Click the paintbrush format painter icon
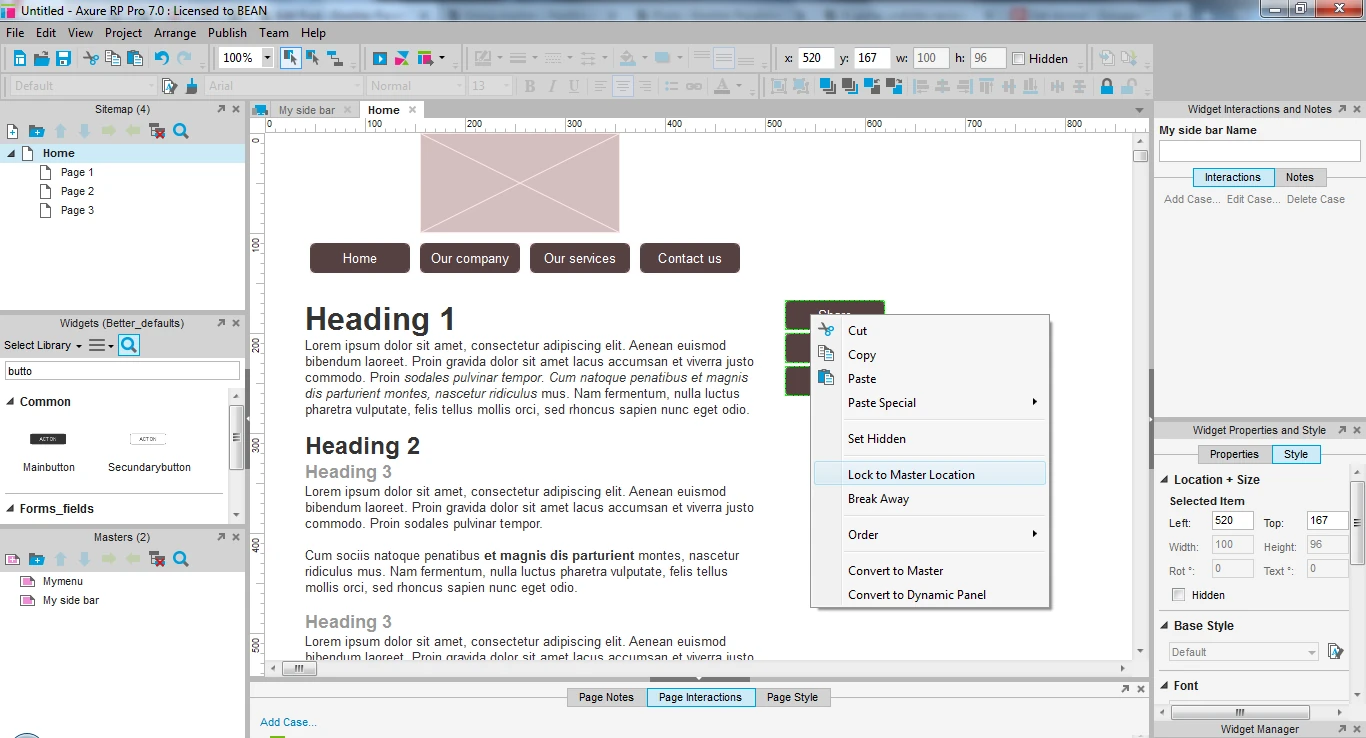Image resolution: width=1366 pixels, height=738 pixels. (x=192, y=86)
